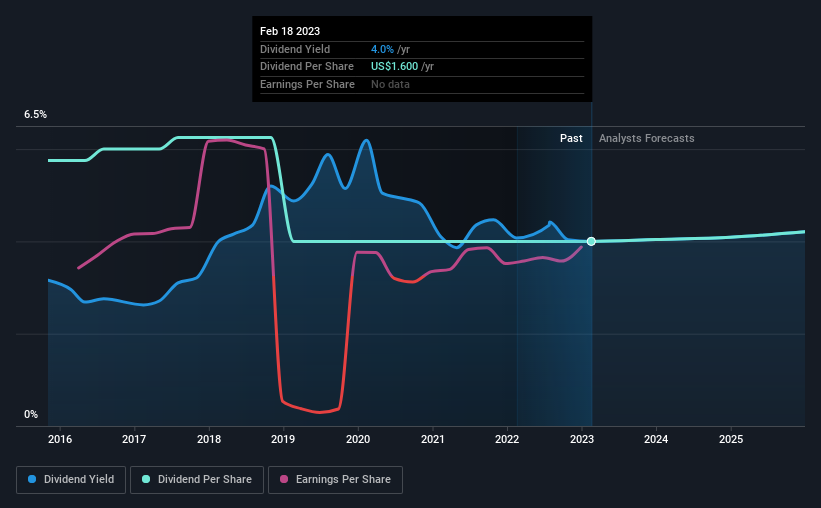Click the teal Dividend Per Share legend dot
Screen dimensions: 821x508
pos(146,479)
